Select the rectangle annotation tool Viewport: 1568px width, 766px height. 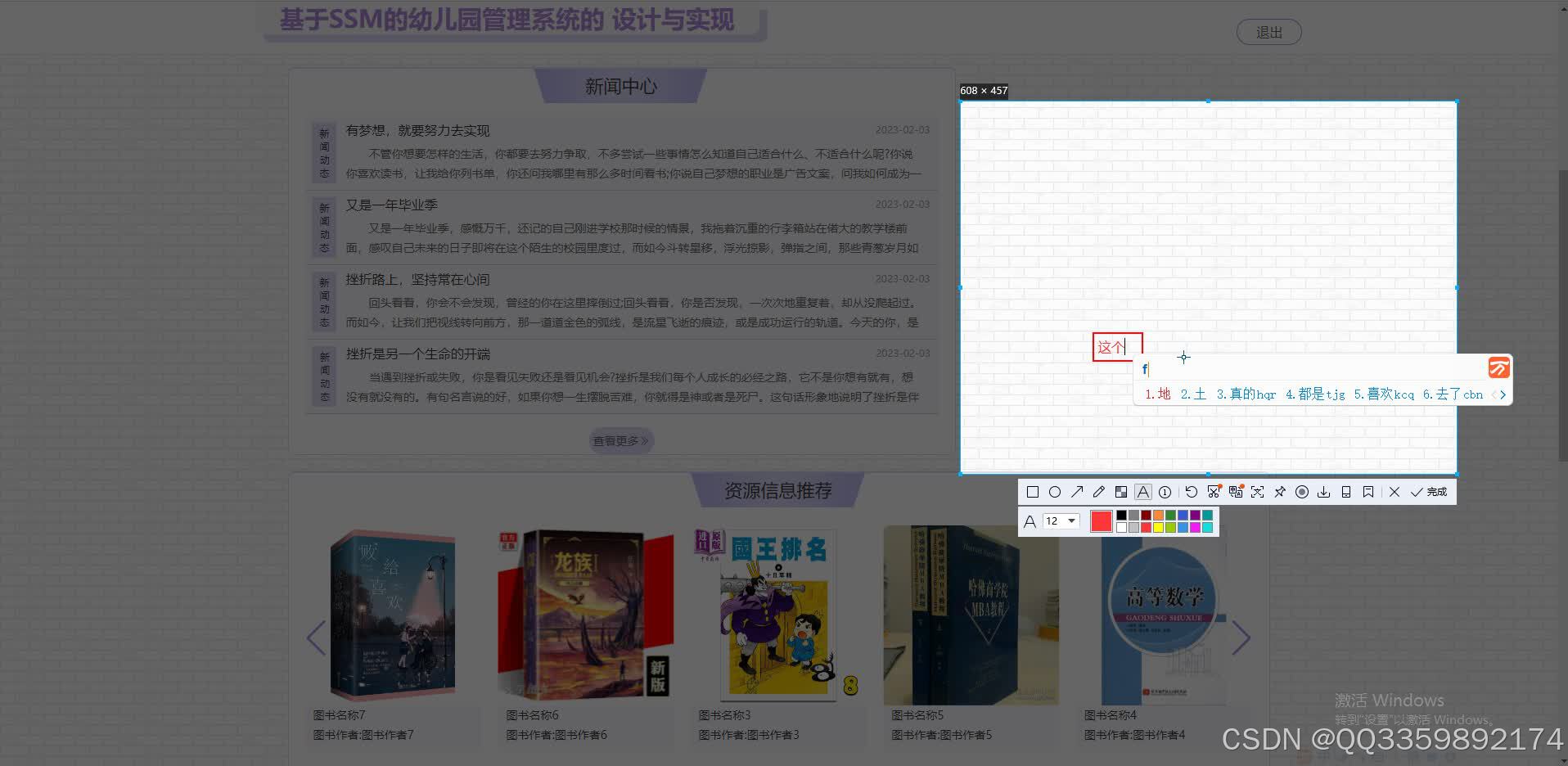(x=1033, y=492)
